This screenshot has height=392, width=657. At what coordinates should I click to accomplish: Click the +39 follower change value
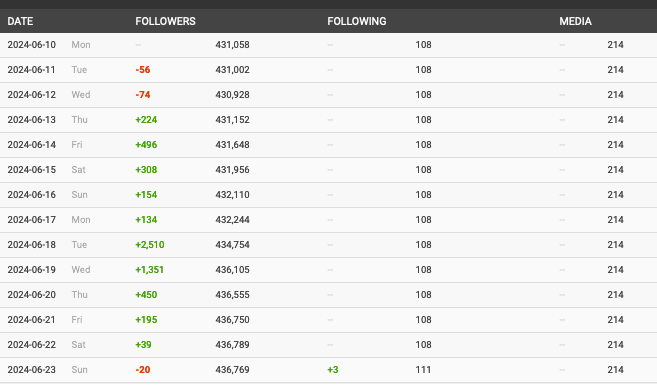(143, 345)
